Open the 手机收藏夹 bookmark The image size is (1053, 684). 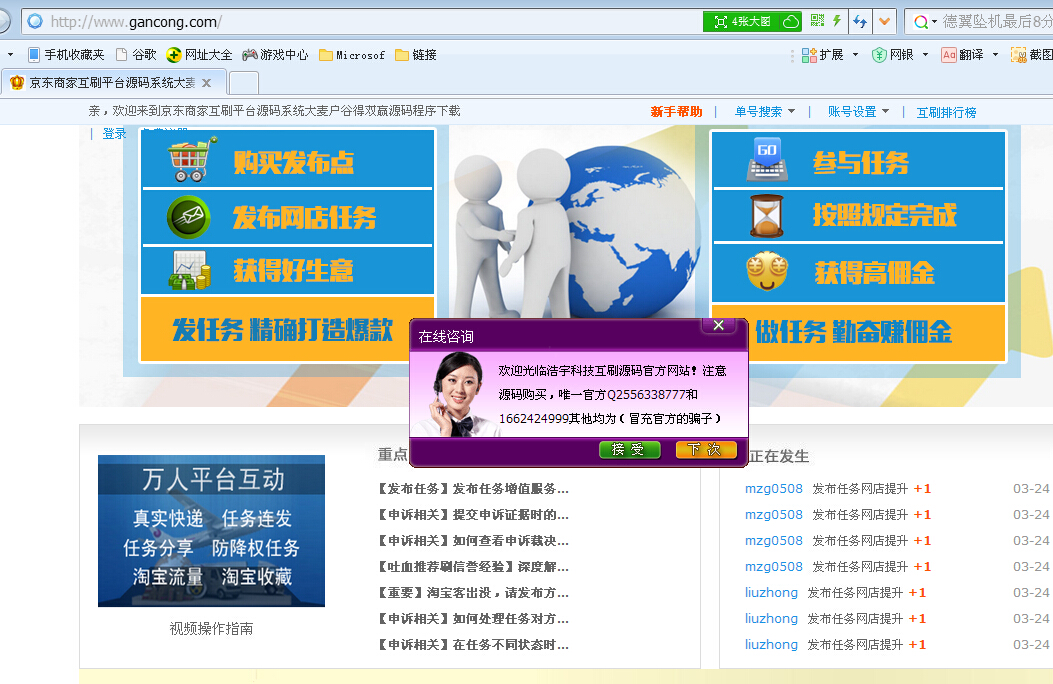[66, 55]
